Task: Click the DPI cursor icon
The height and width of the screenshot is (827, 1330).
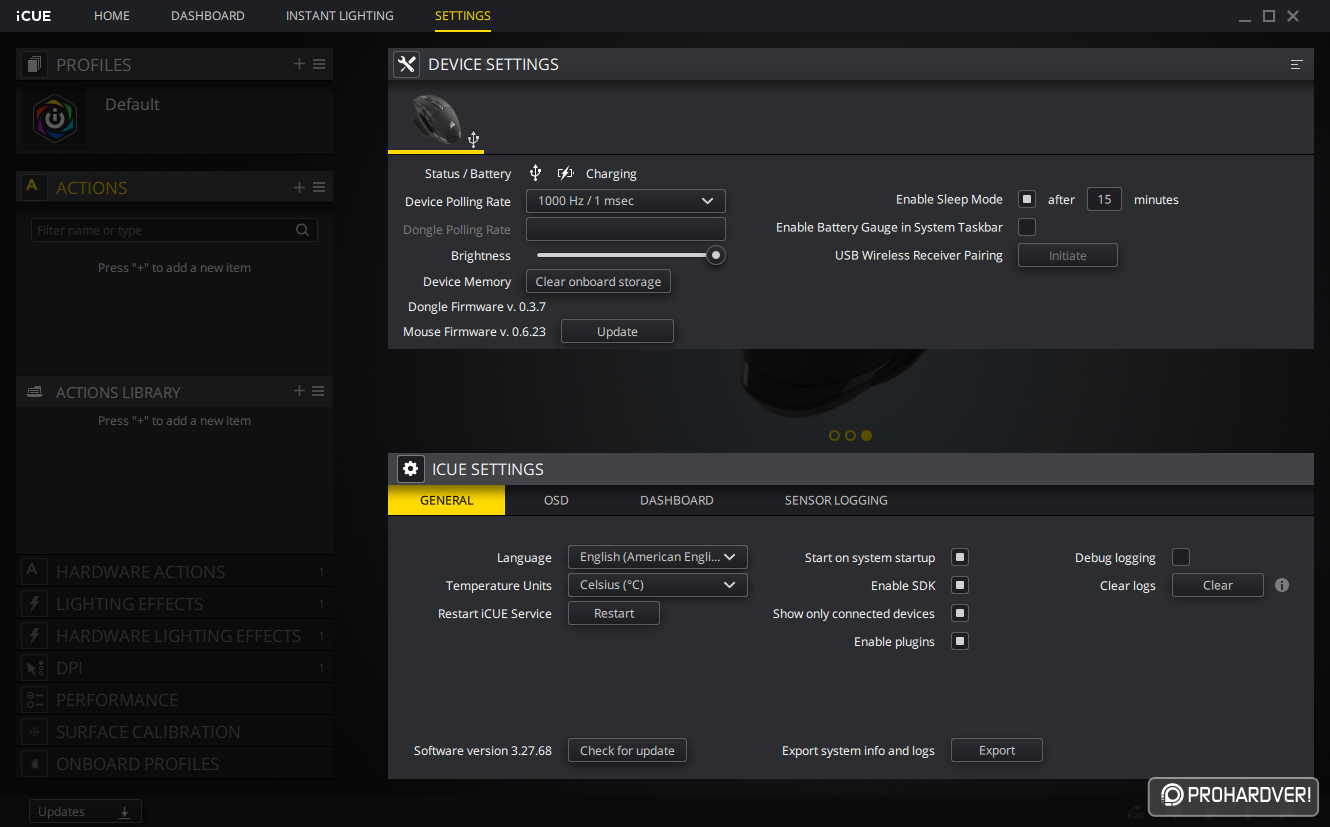Action: click(35, 667)
